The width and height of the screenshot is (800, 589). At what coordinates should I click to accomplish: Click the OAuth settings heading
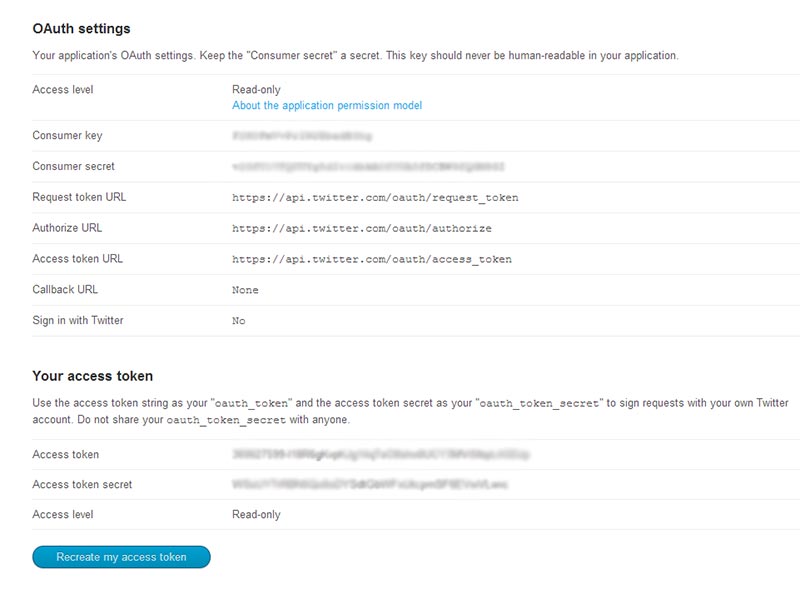click(81, 29)
